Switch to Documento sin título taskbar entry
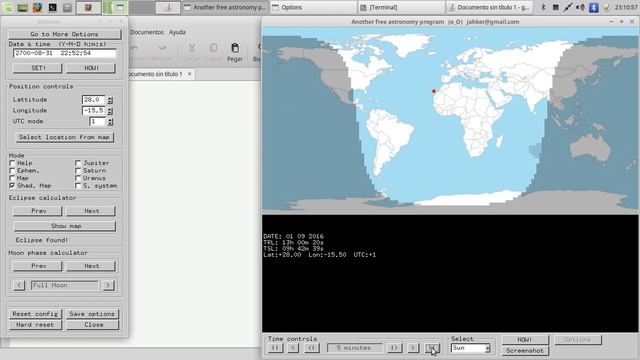The width and height of the screenshot is (640, 360). 489,7
